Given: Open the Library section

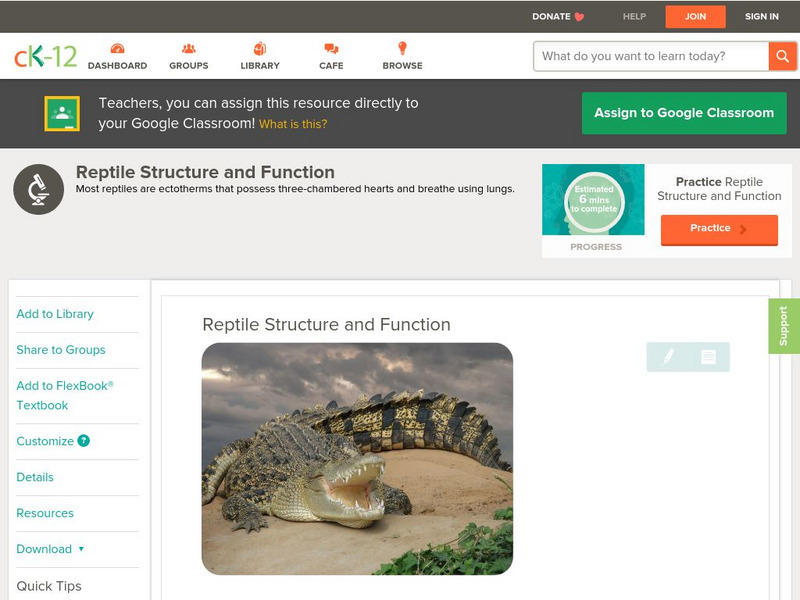Looking at the screenshot, I should click(x=259, y=47).
